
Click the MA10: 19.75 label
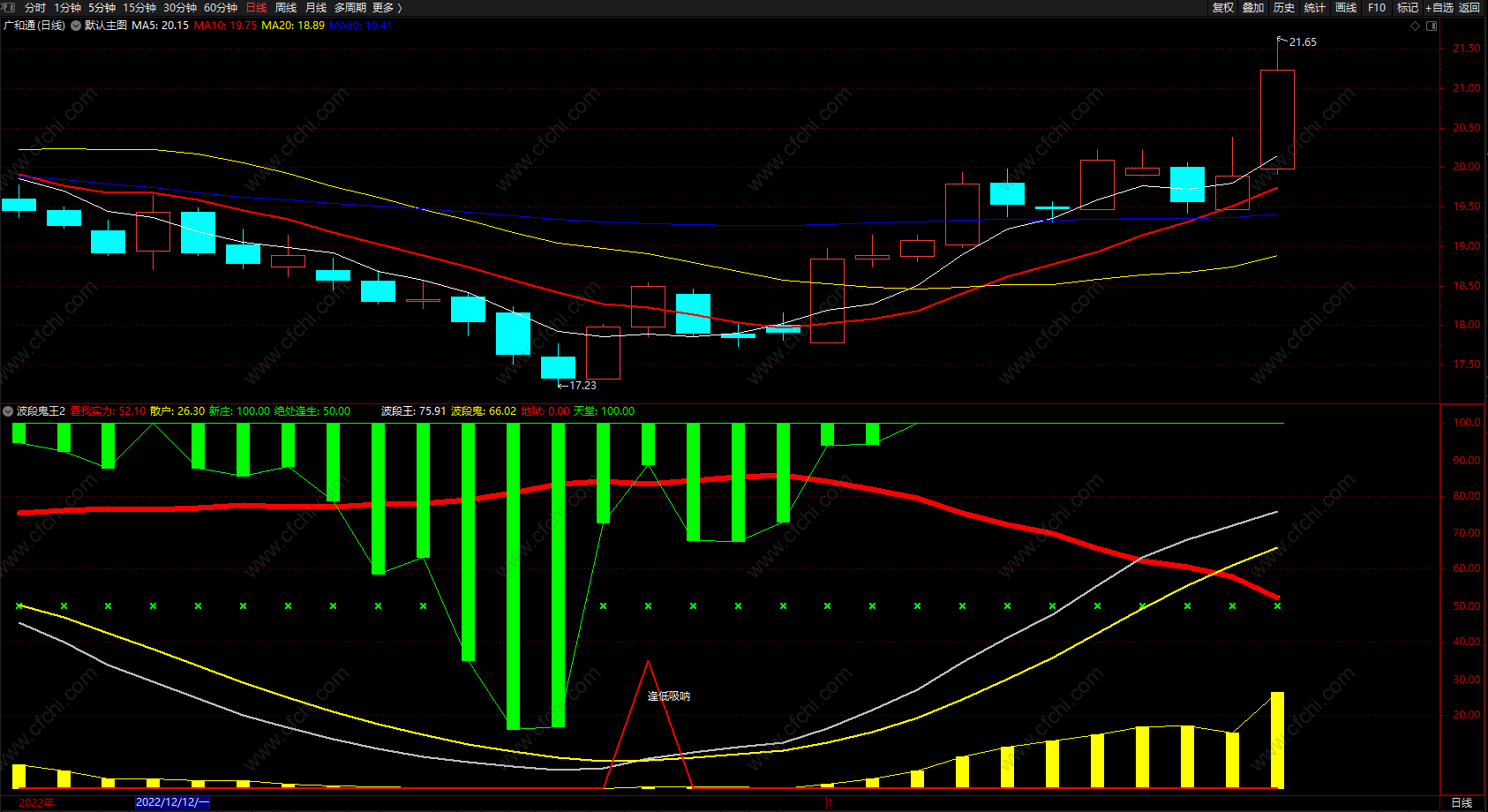pyautogui.click(x=225, y=26)
